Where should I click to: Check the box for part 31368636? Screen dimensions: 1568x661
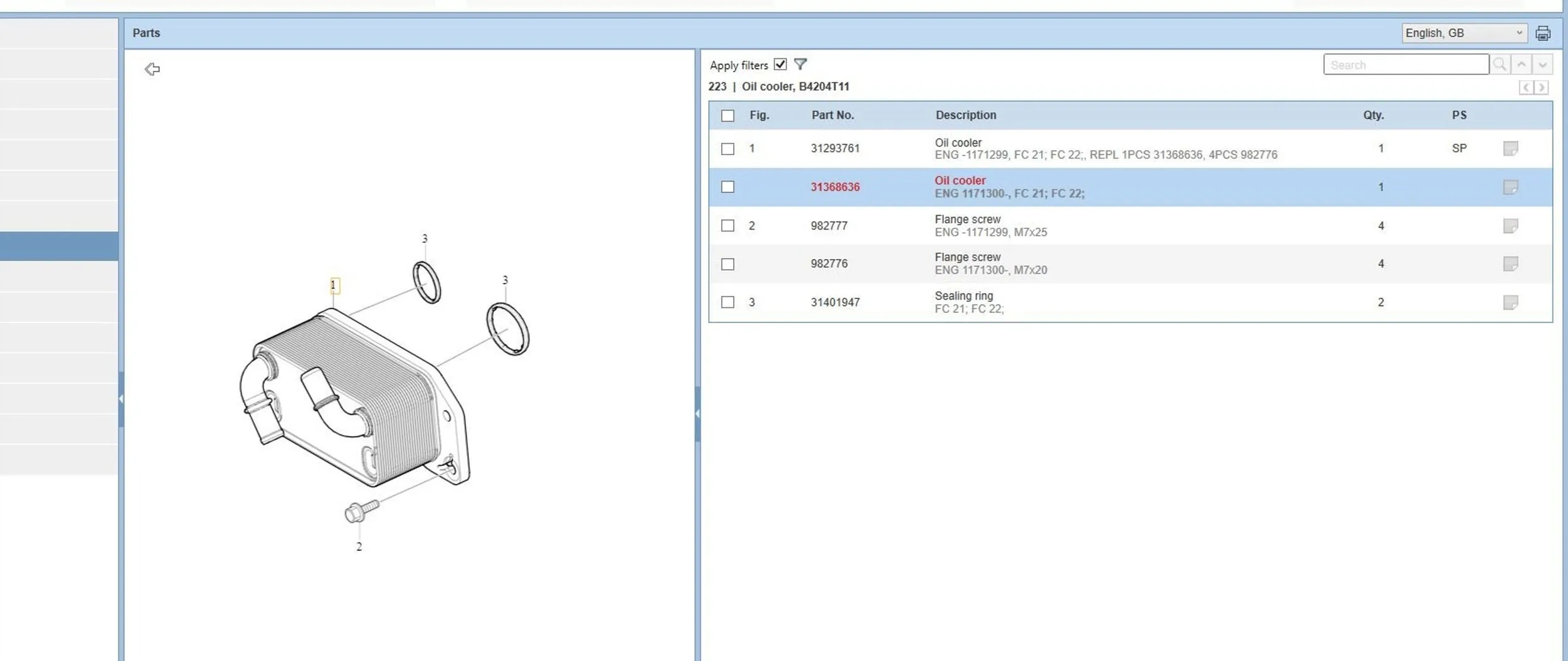tap(728, 187)
